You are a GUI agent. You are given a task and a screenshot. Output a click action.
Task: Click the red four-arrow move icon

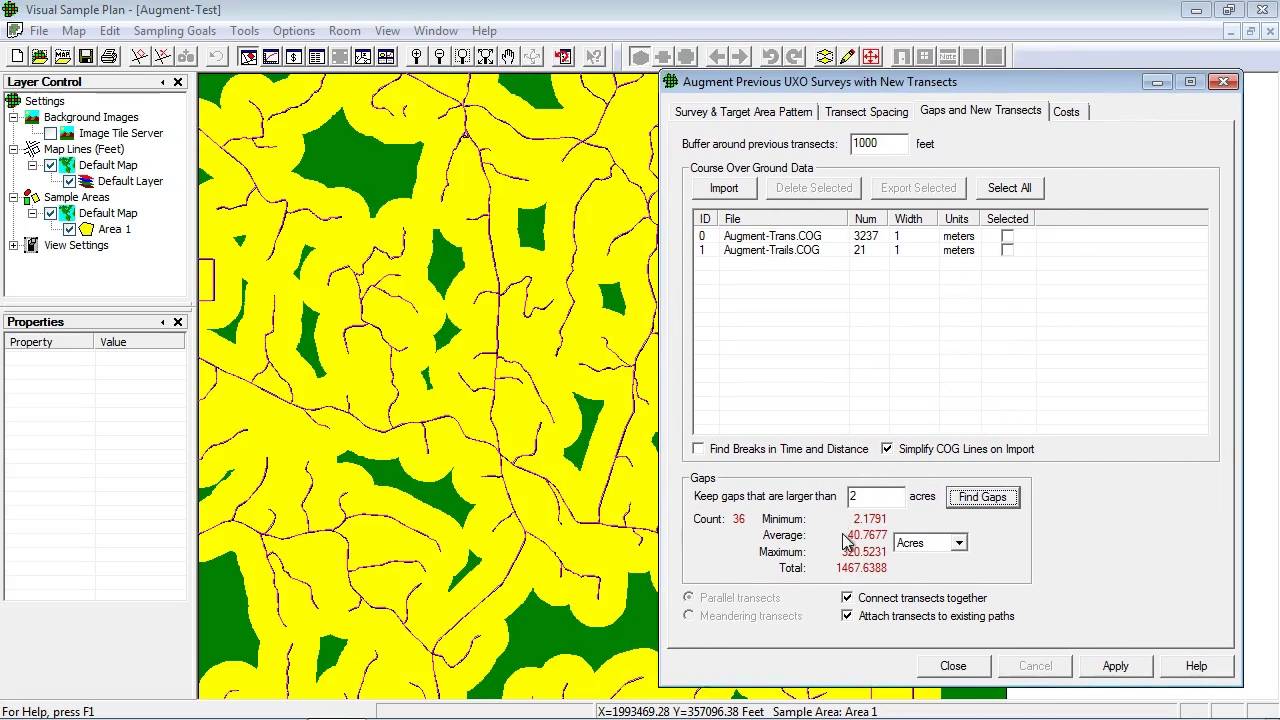[871, 57]
